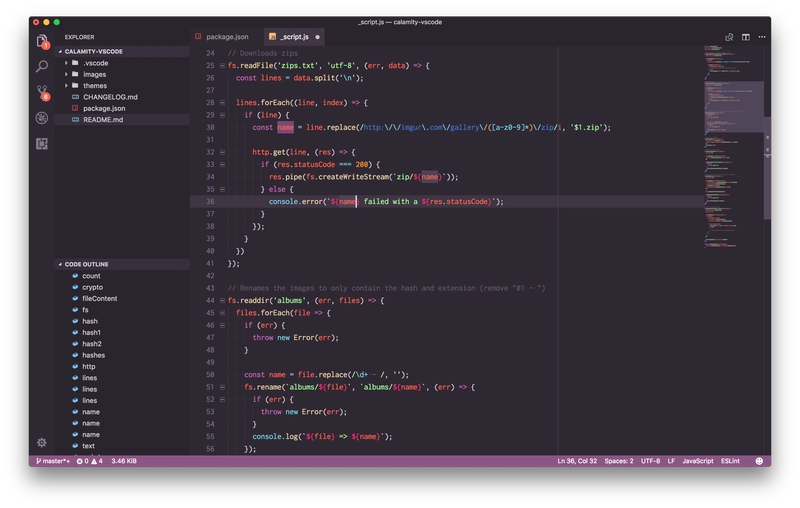The height and width of the screenshot is (508, 800).
Task: Open the Search view icon
Action: (x=42, y=66)
